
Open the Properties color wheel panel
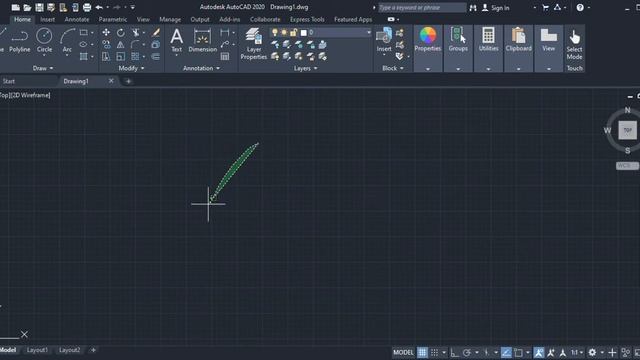428,48
